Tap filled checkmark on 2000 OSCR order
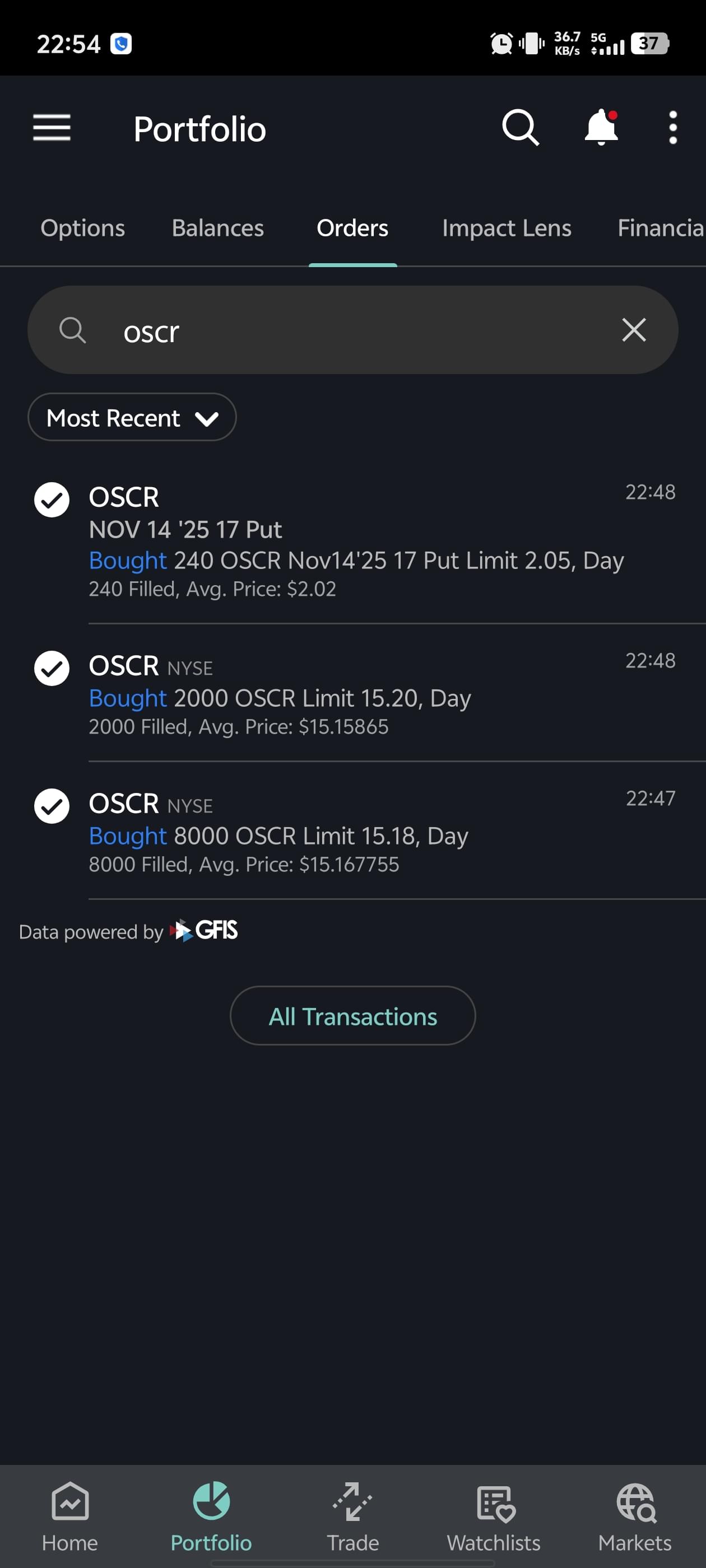 (x=52, y=668)
